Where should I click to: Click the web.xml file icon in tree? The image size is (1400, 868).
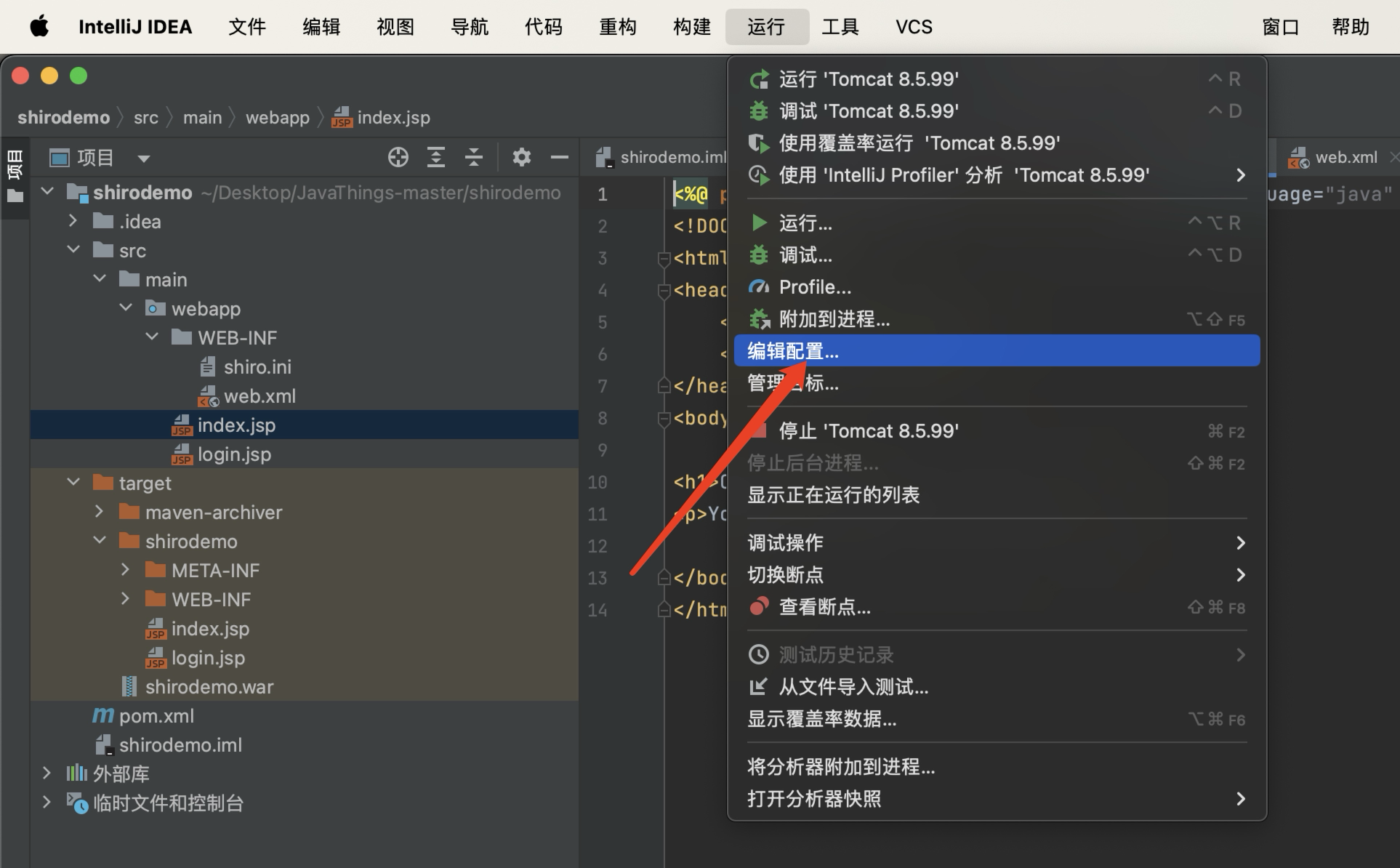tap(208, 396)
